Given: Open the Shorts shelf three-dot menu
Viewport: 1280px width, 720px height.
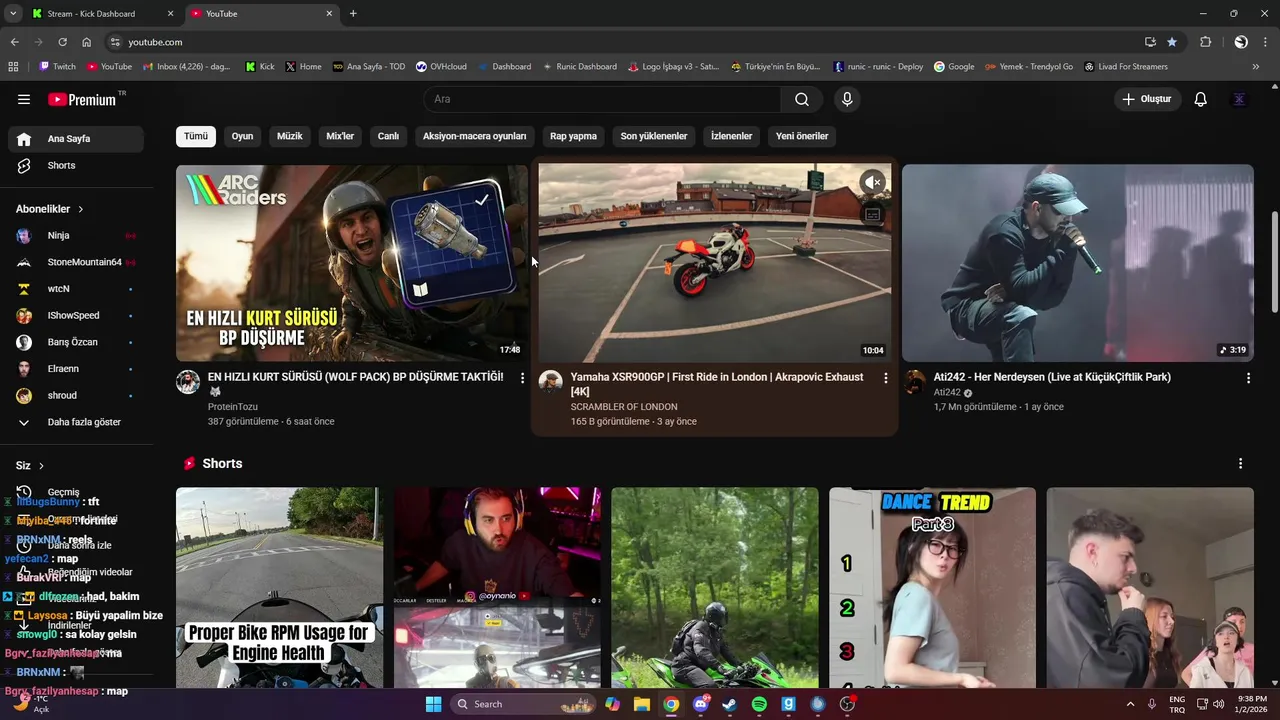Looking at the screenshot, I should pos(1240,464).
